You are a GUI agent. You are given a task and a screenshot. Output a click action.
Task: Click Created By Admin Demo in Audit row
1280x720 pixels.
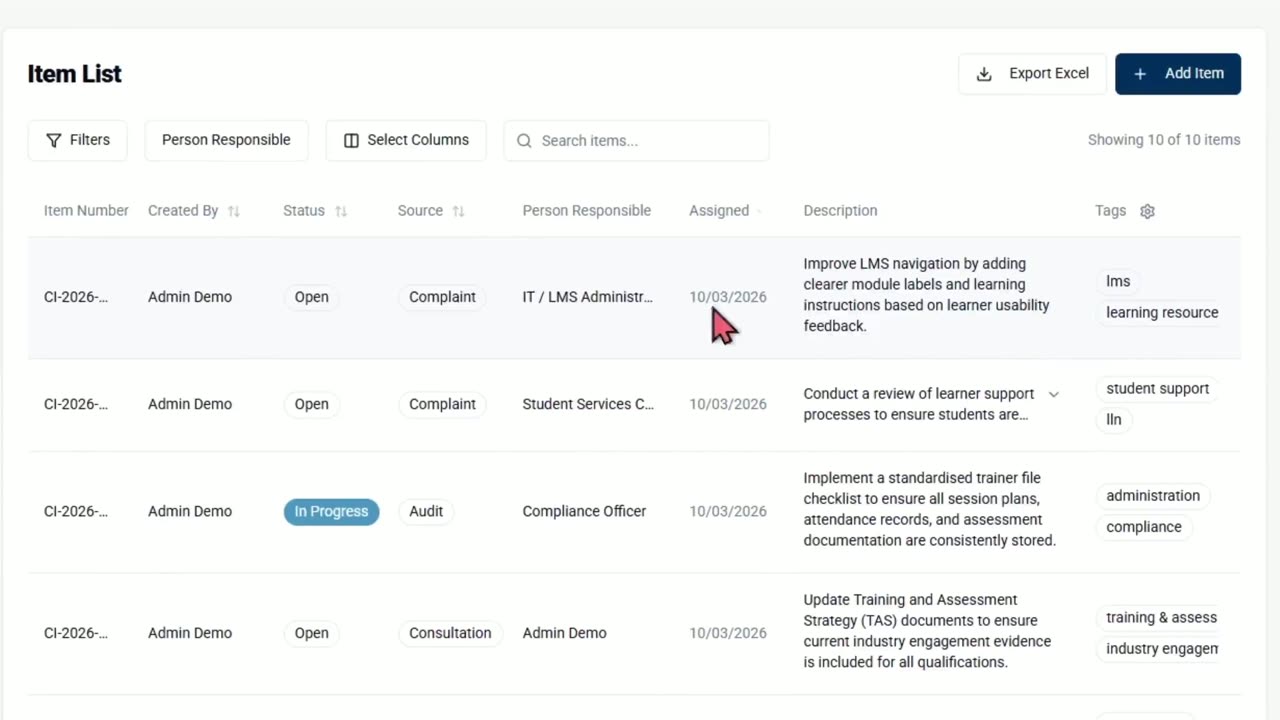[x=190, y=511]
